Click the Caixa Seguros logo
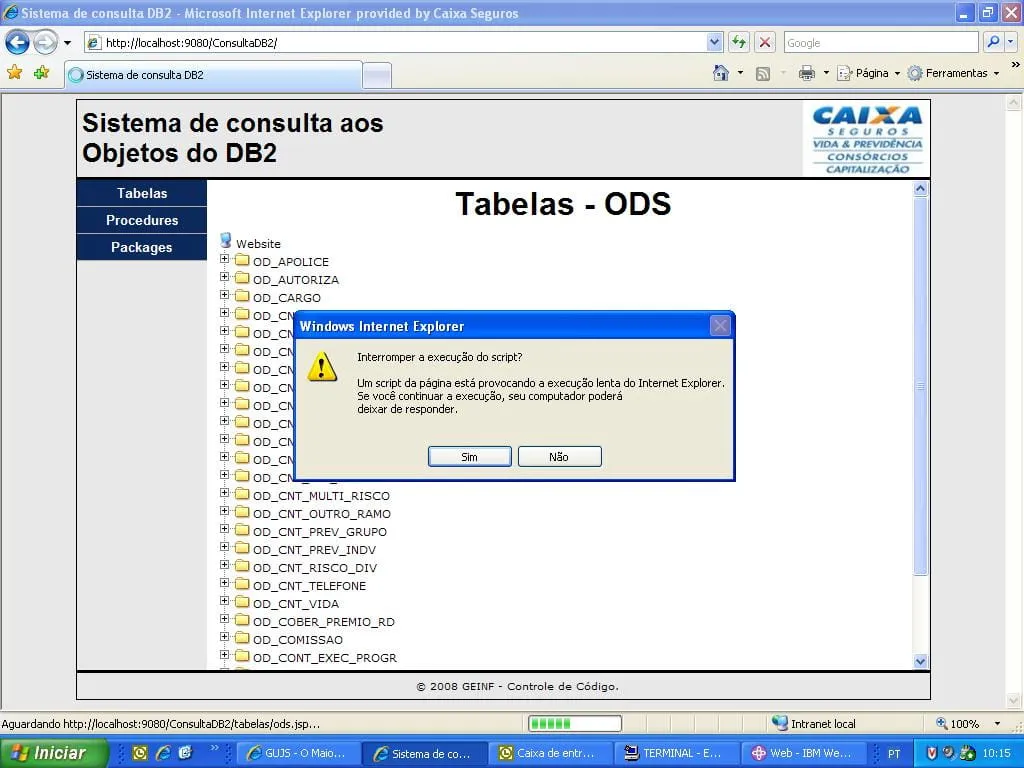This screenshot has width=1024, height=768. pos(867,139)
